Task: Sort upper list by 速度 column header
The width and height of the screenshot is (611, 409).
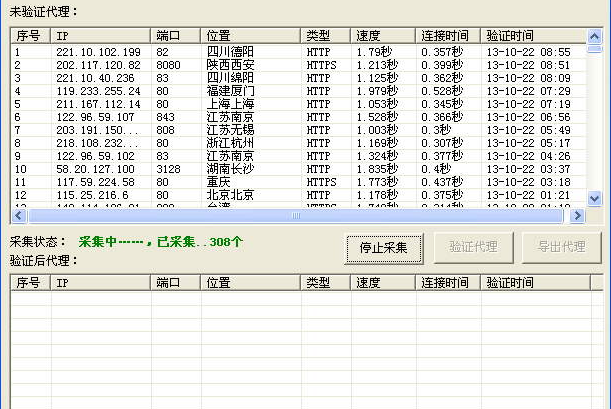Action: [383, 35]
